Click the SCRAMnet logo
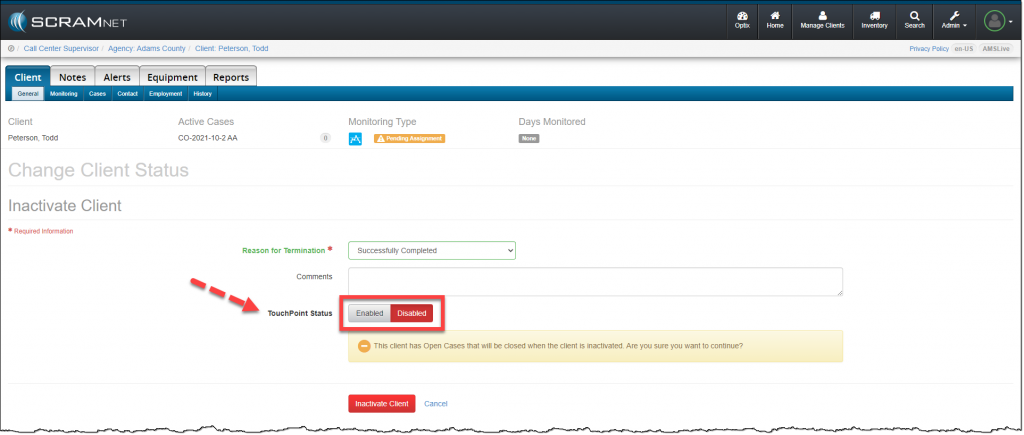Screen dimensions: 1024x435 point(68,22)
